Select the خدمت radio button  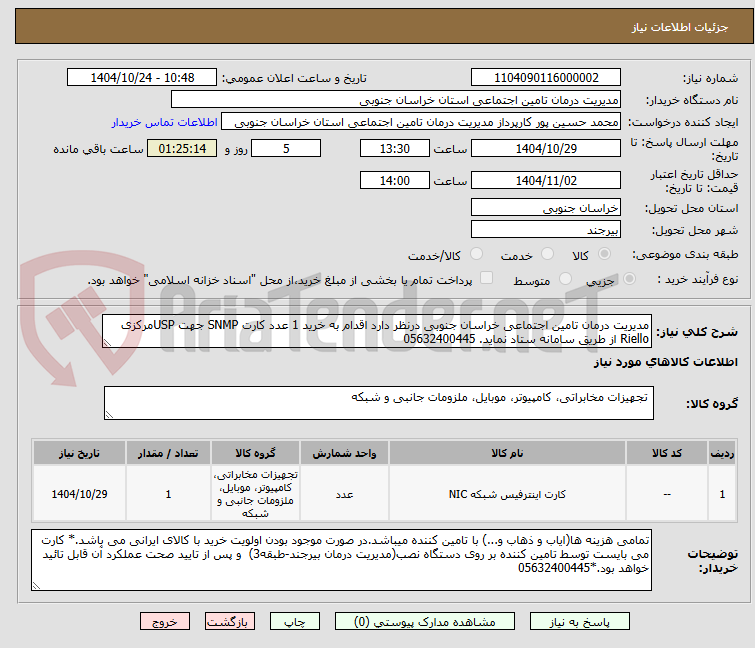click(547, 254)
